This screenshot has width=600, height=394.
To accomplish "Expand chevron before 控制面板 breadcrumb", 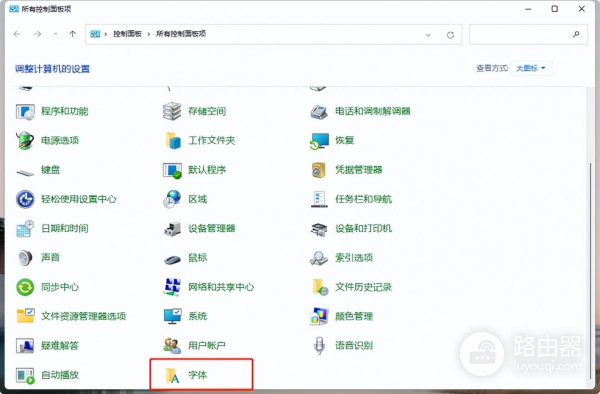I will 106,34.
